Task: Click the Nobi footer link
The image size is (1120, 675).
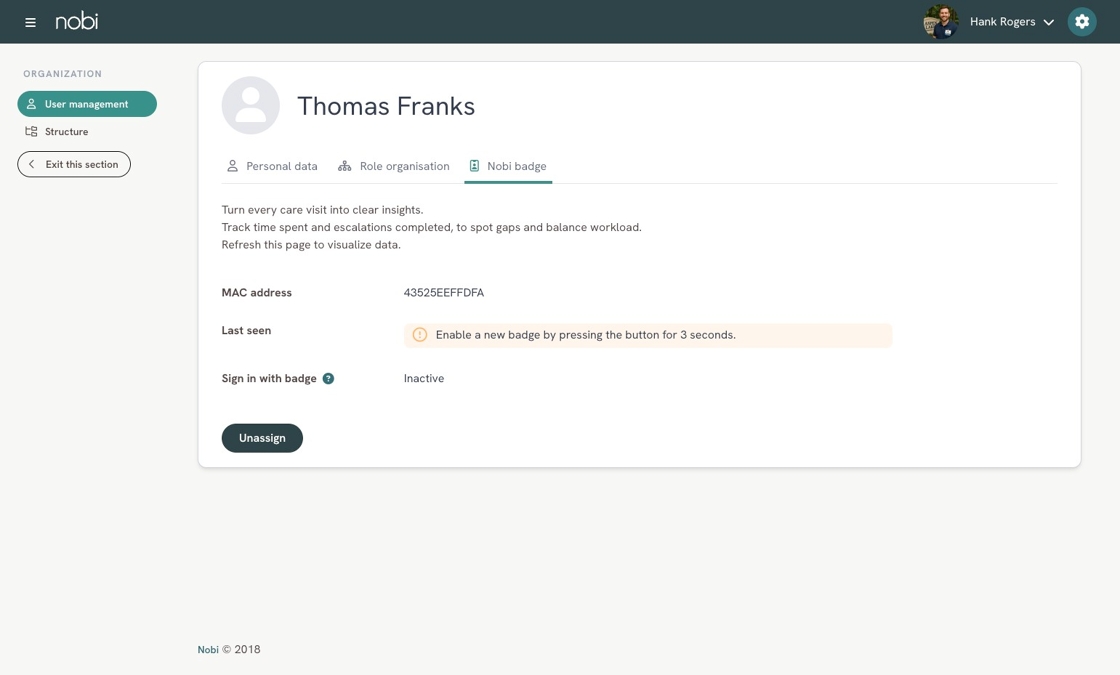Action: coord(208,650)
